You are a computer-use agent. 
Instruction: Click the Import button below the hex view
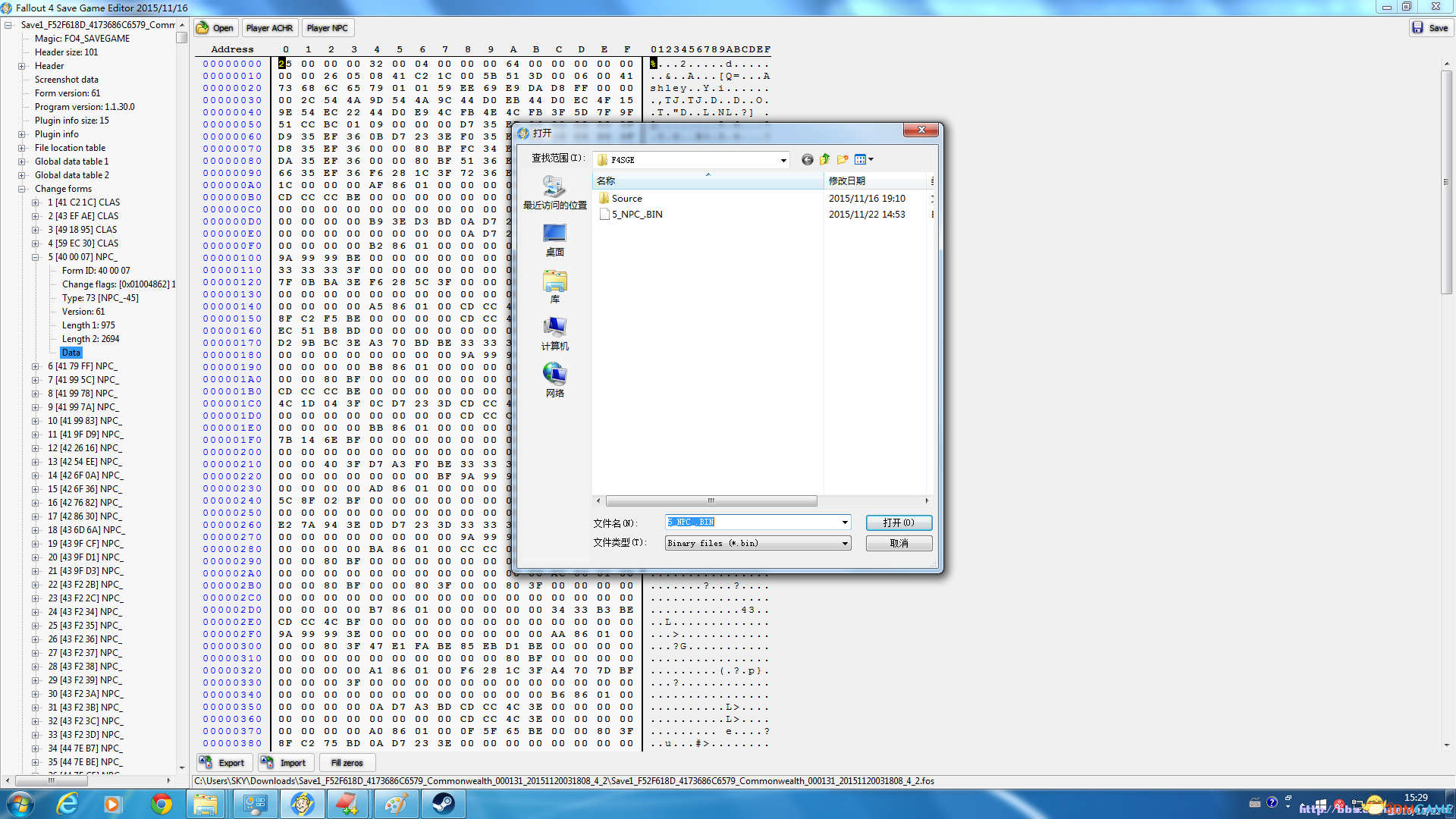(284, 763)
